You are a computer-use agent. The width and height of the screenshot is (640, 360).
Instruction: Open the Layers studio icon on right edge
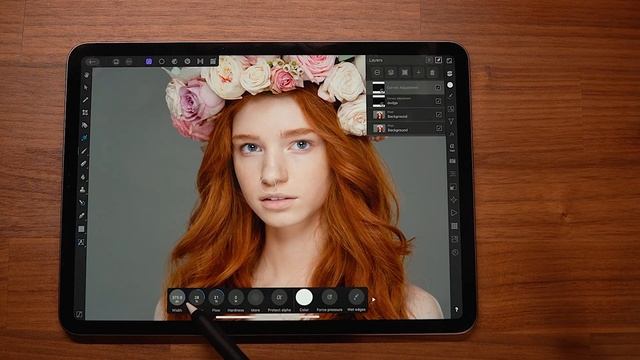[450, 73]
